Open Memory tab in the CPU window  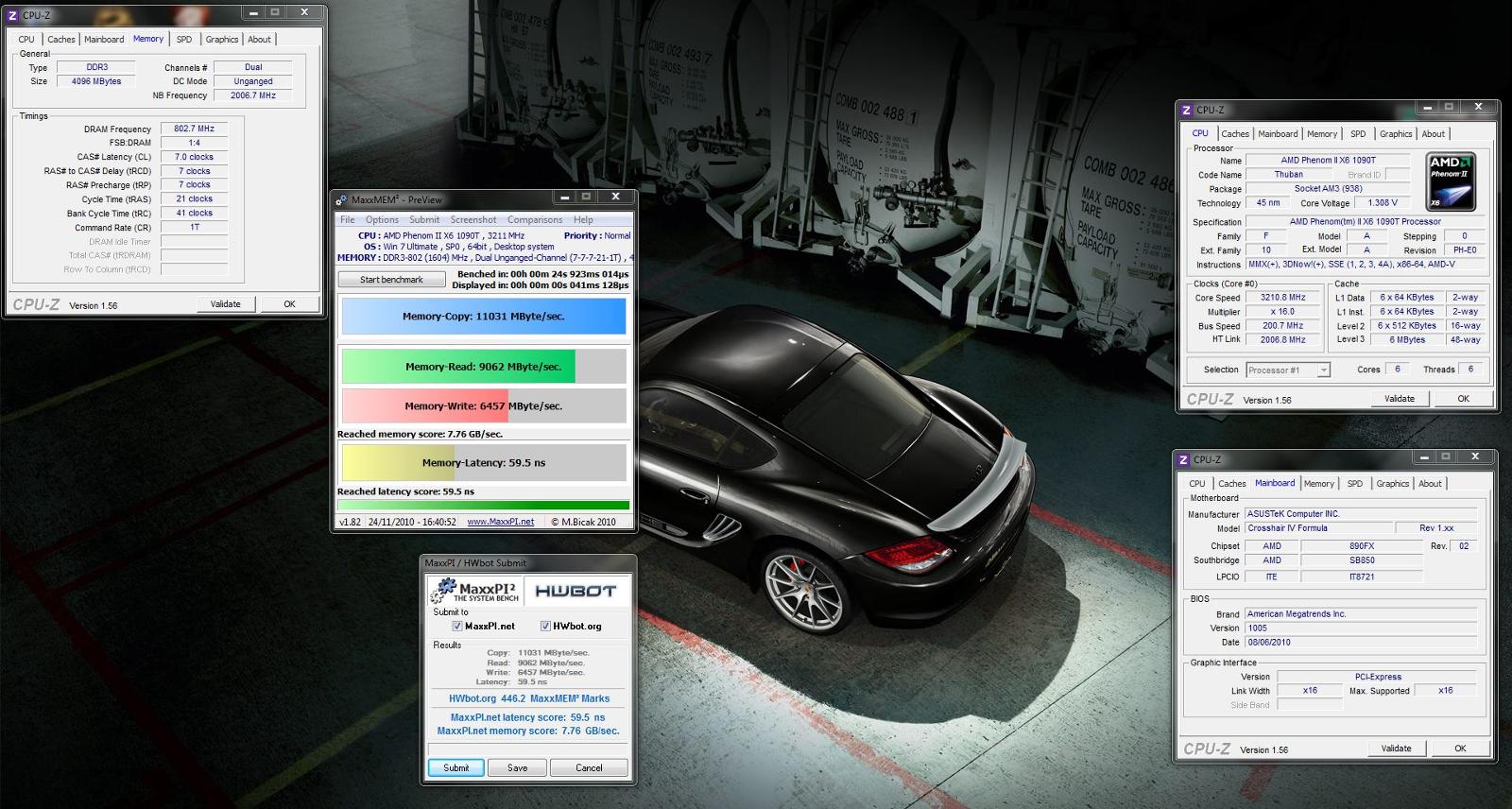pyautogui.click(x=1322, y=133)
